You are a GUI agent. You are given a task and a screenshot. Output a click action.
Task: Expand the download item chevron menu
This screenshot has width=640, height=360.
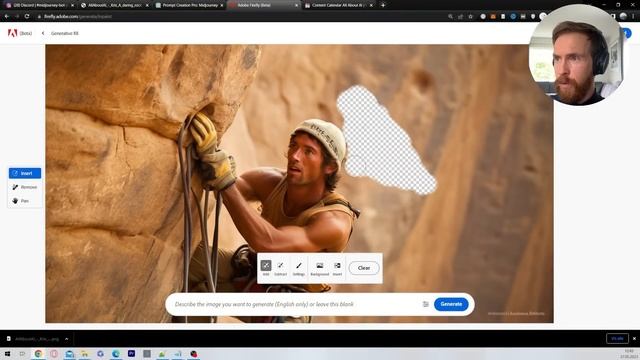[x=67, y=339]
